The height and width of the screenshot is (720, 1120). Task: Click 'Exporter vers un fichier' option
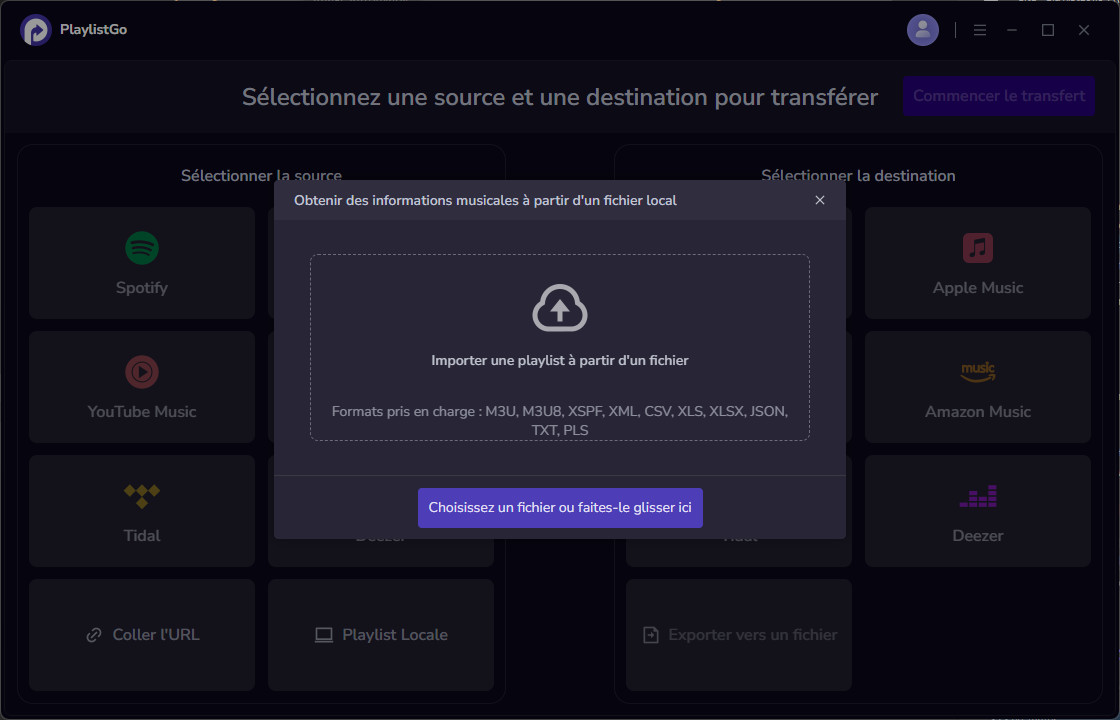(739, 635)
